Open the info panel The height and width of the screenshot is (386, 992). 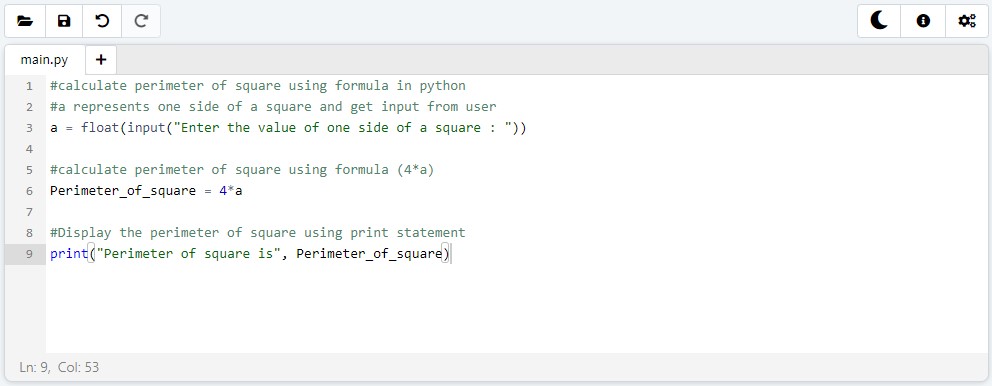(923, 21)
